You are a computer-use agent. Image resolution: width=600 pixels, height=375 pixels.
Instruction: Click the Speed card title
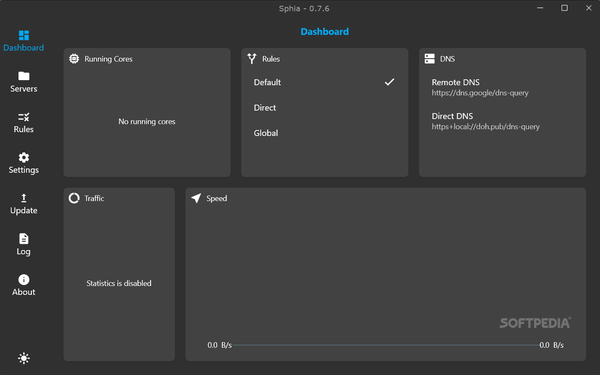pos(217,198)
